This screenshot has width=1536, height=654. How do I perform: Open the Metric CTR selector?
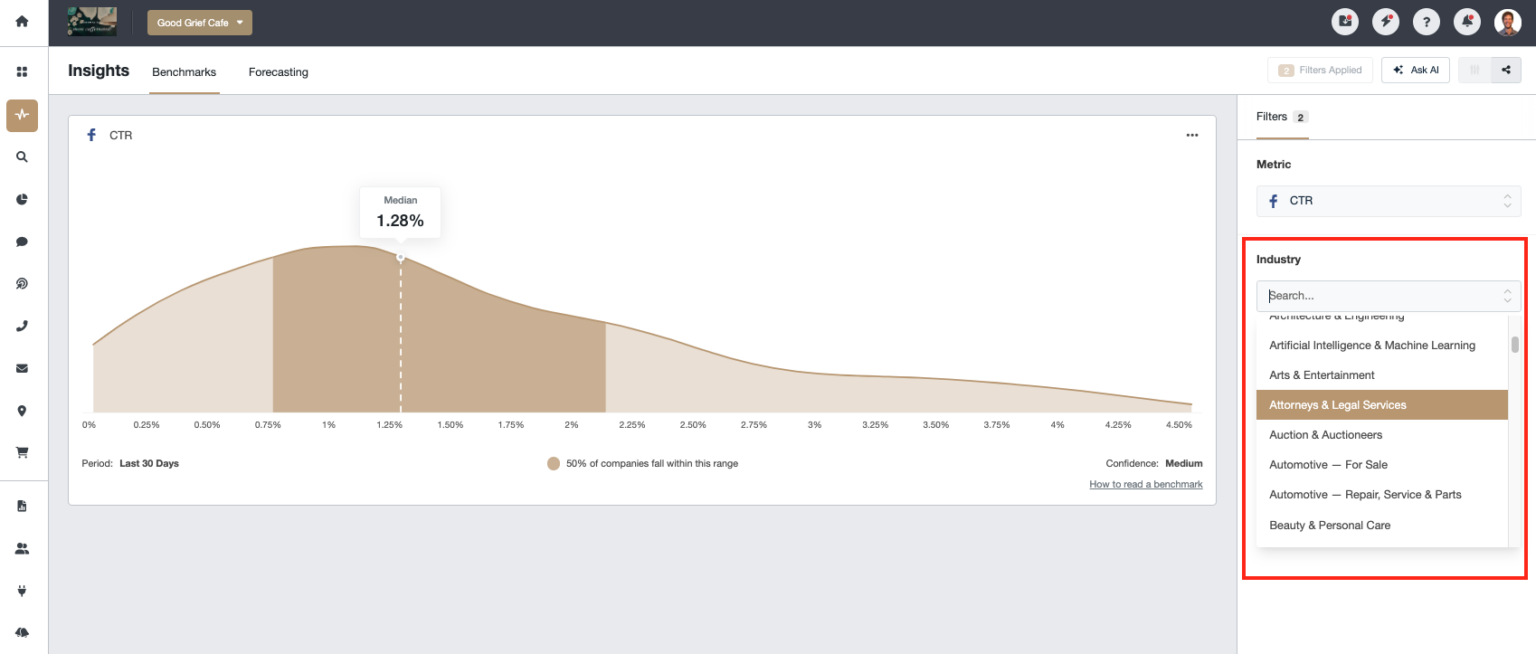[x=1388, y=200]
